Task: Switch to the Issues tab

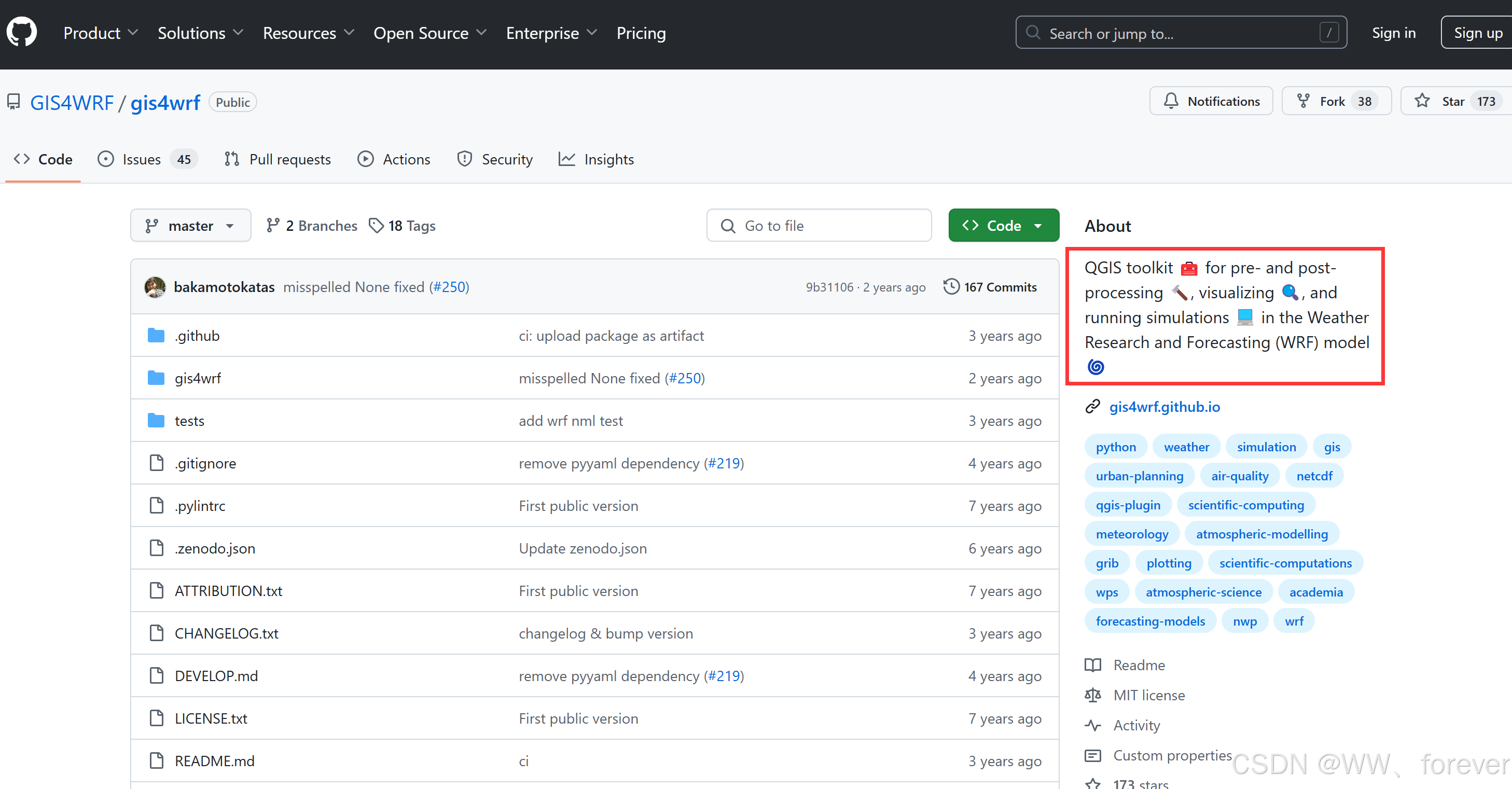Action: (142, 159)
